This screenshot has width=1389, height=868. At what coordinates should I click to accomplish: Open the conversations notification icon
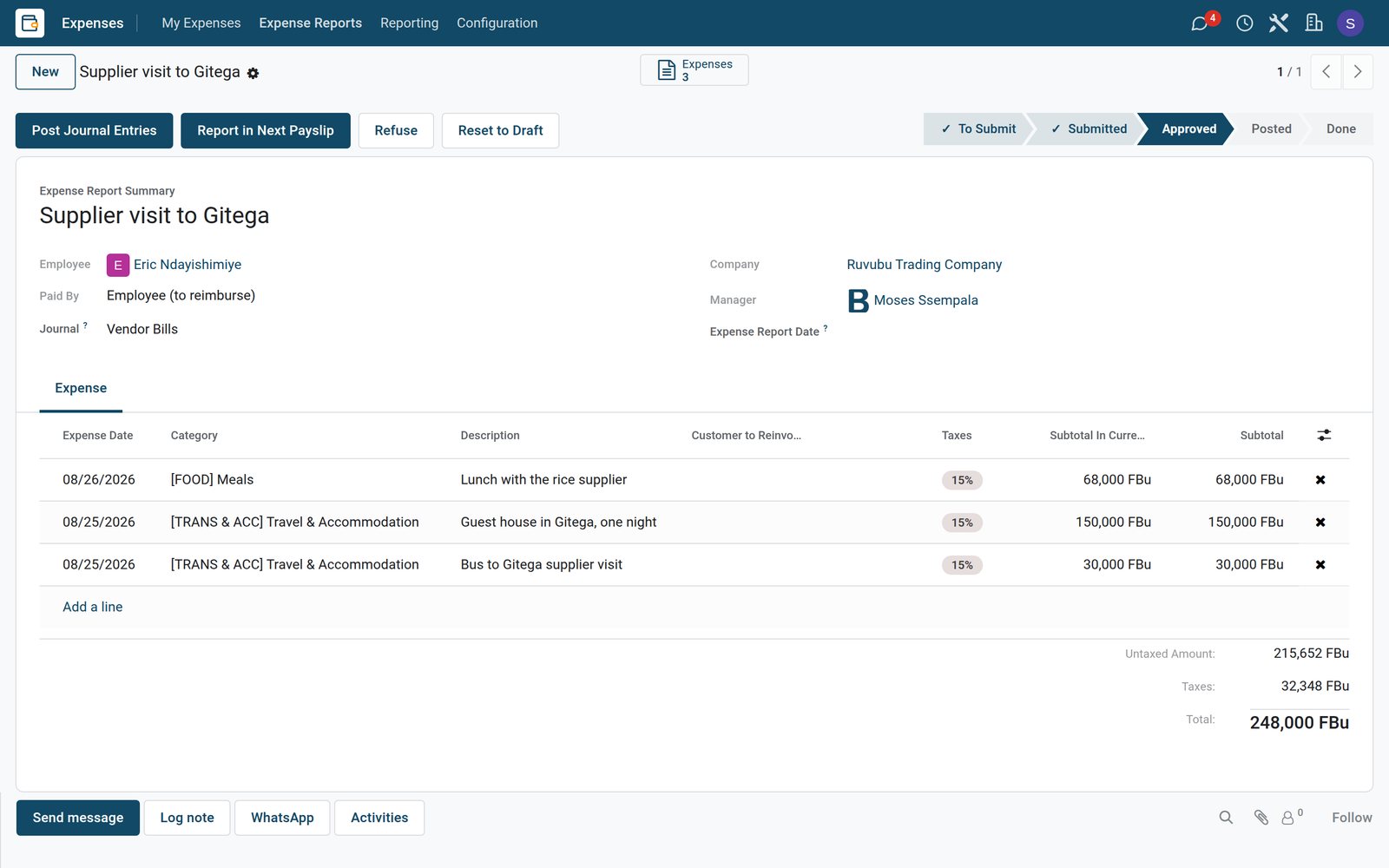1200,23
